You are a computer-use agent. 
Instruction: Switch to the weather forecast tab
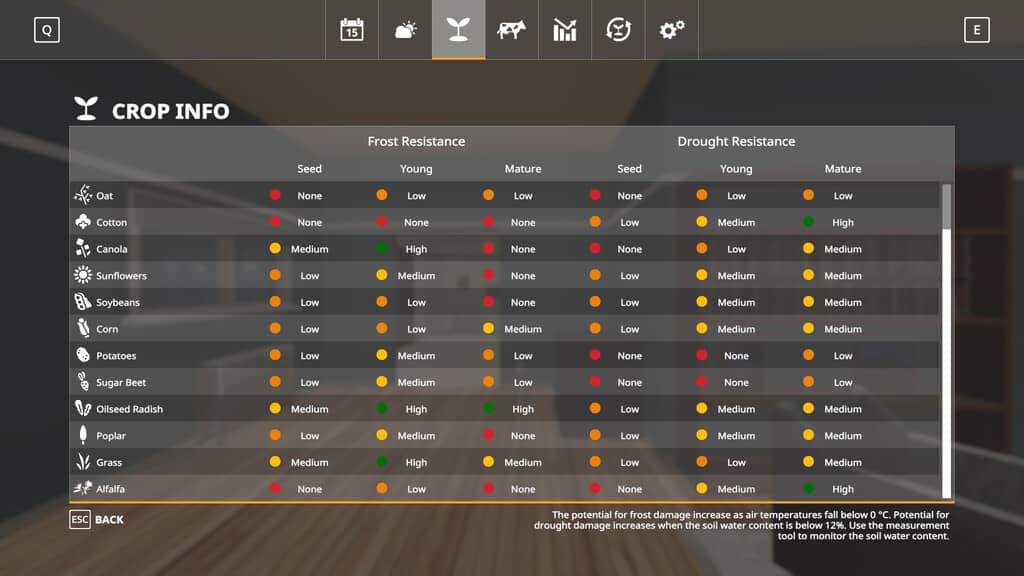[405, 30]
